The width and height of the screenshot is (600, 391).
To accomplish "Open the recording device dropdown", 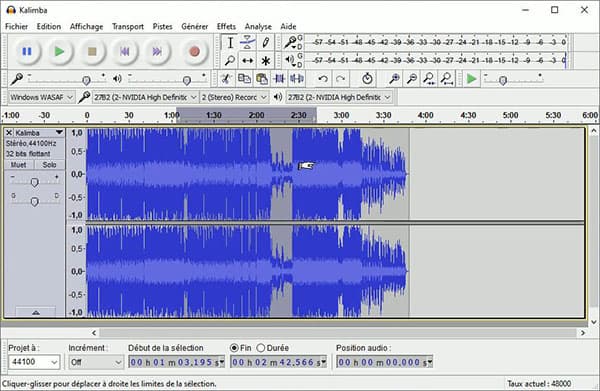I will (145, 98).
